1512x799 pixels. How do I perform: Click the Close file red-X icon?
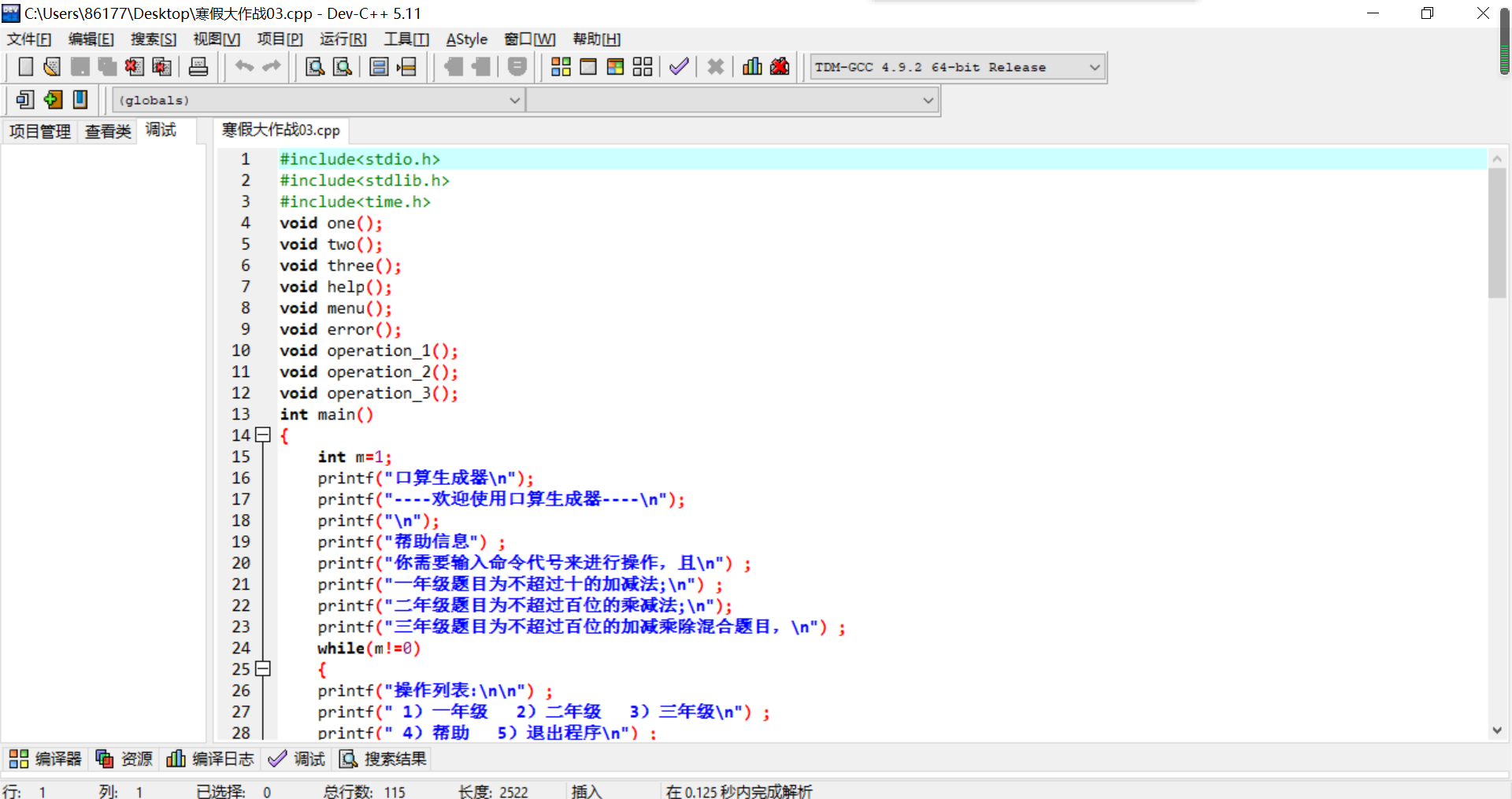(134, 67)
